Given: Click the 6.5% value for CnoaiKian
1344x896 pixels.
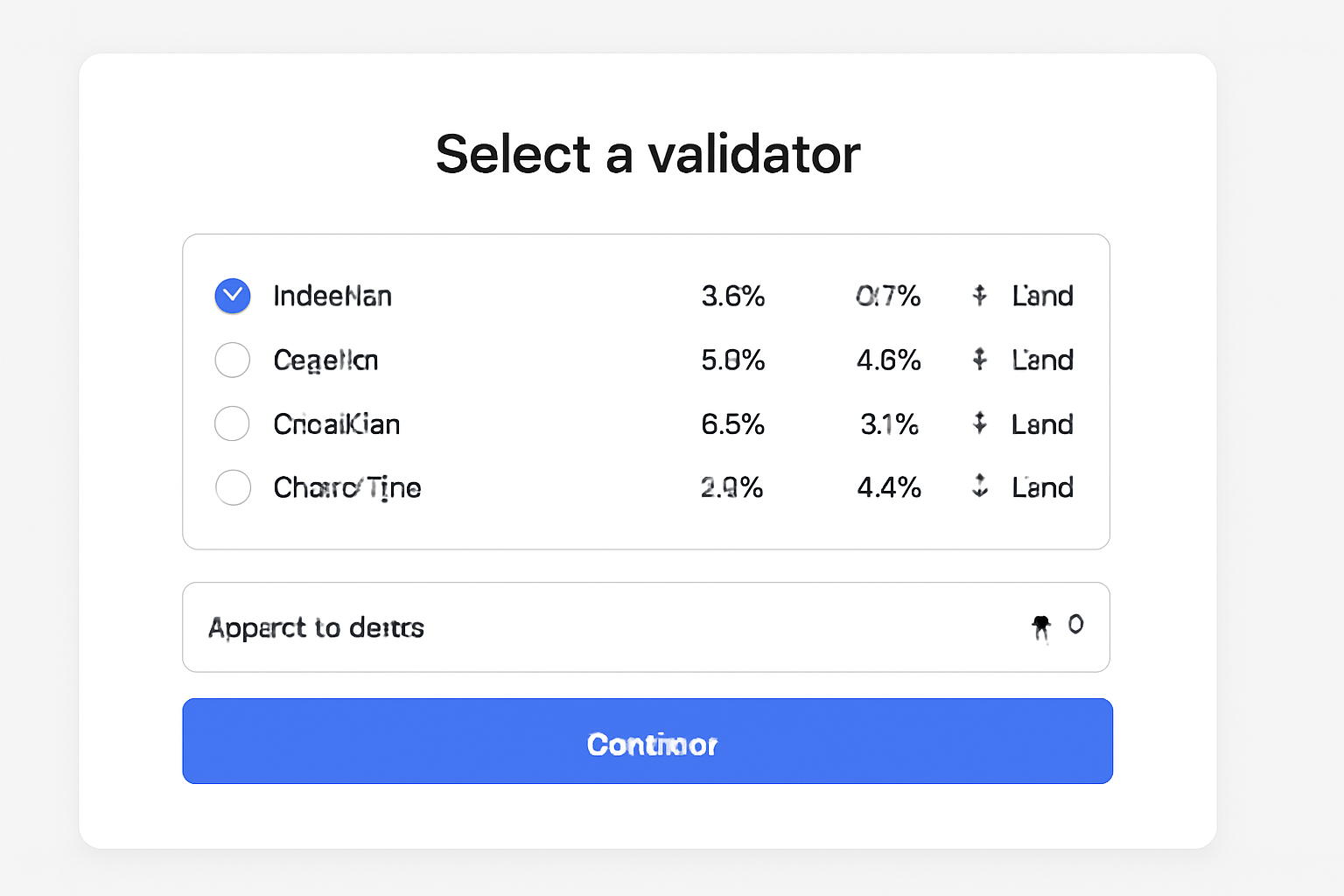Looking at the screenshot, I should point(732,424).
